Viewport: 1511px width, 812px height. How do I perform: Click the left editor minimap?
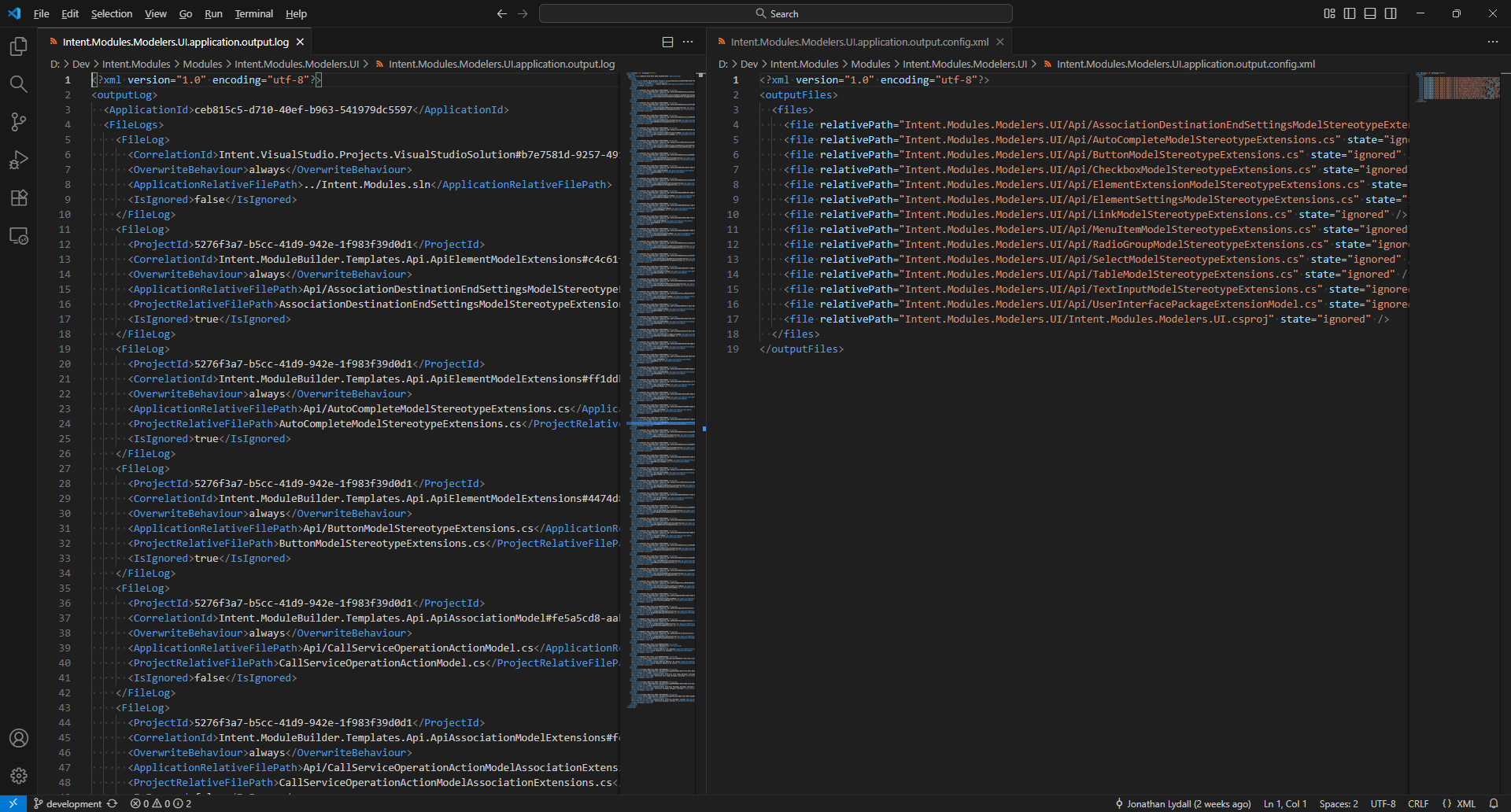pyautogui.click(x=661, y=391)
